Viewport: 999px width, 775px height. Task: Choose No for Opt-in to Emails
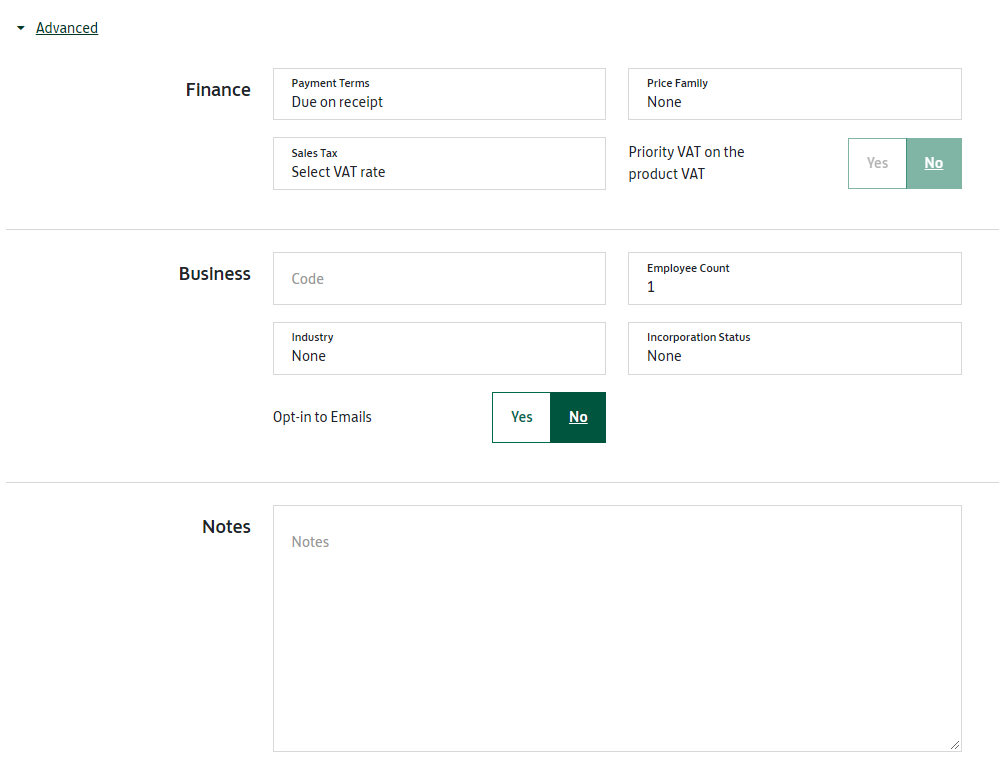pyautogui.click(x=578, y=417)
